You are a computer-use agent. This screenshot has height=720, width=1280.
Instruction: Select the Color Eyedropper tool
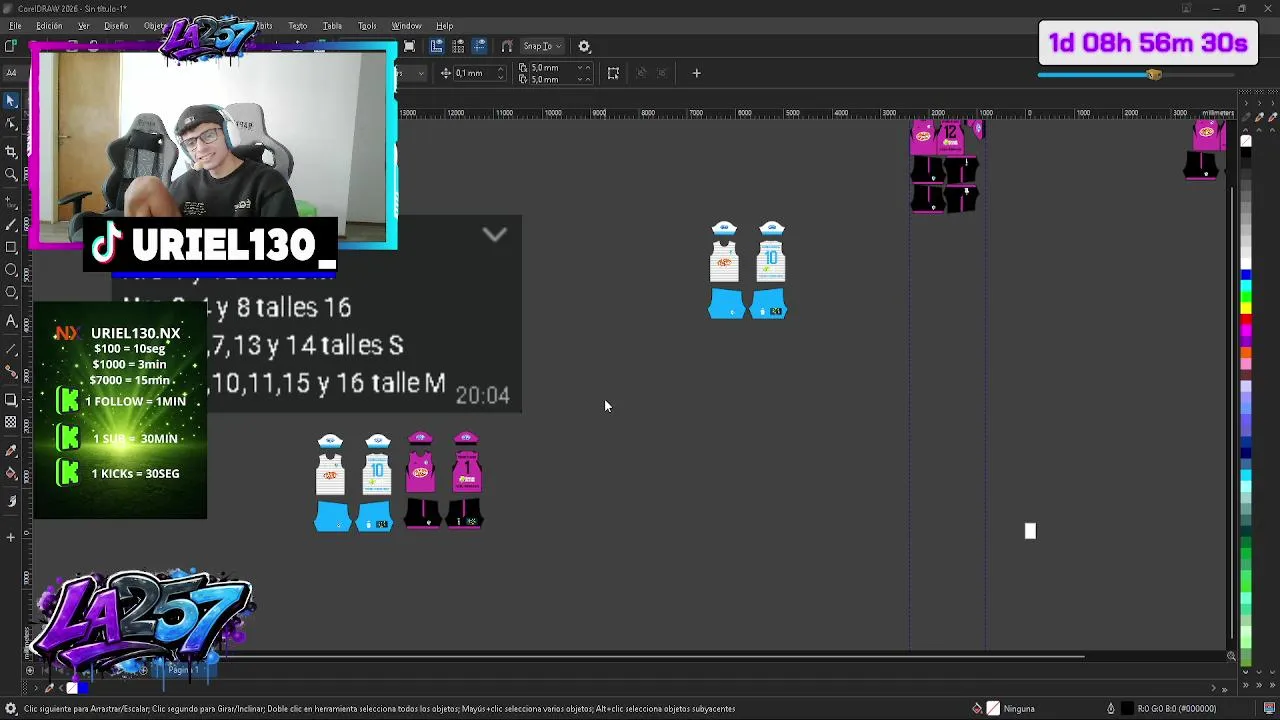coord(11,450)
